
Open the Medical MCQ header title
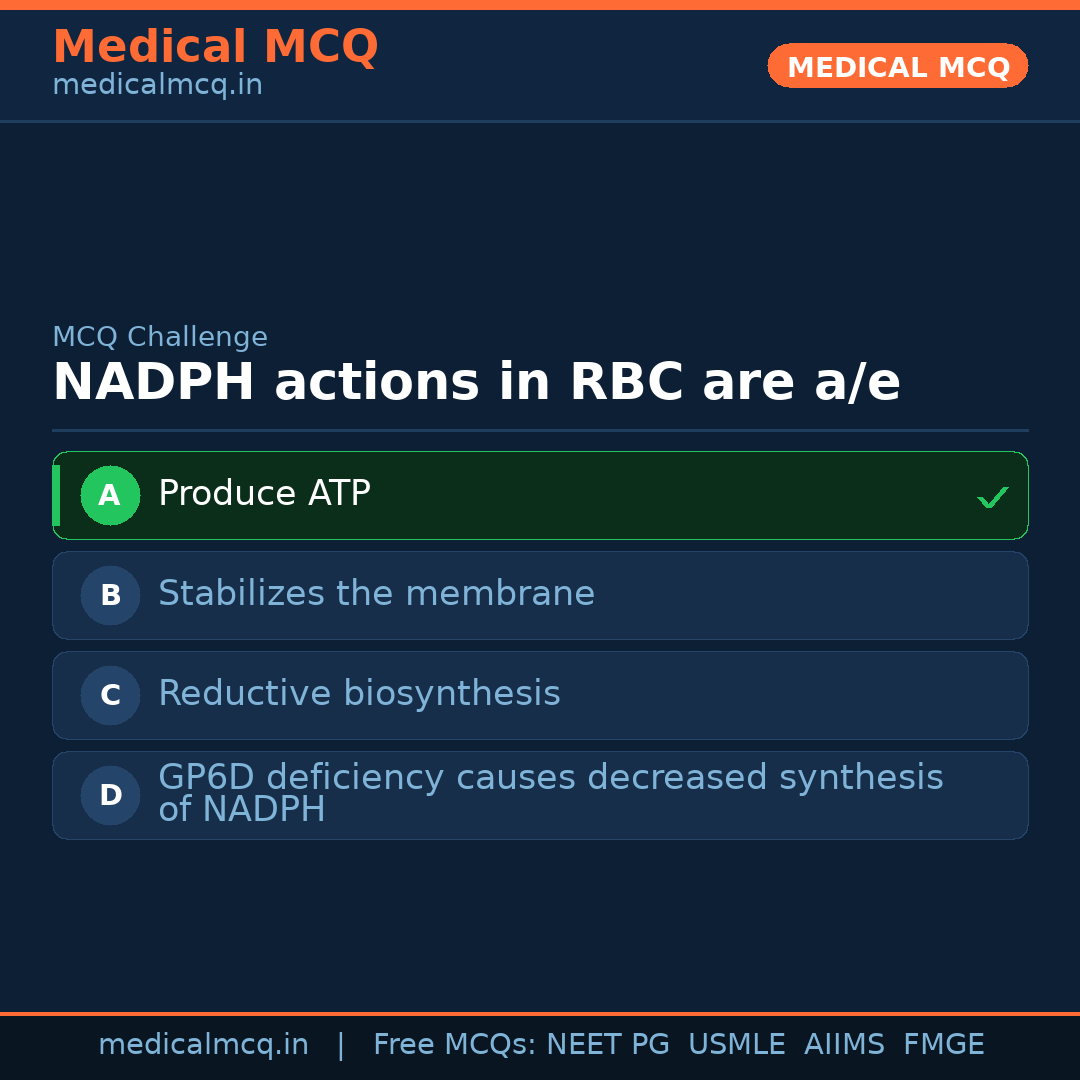click(215, 46)
